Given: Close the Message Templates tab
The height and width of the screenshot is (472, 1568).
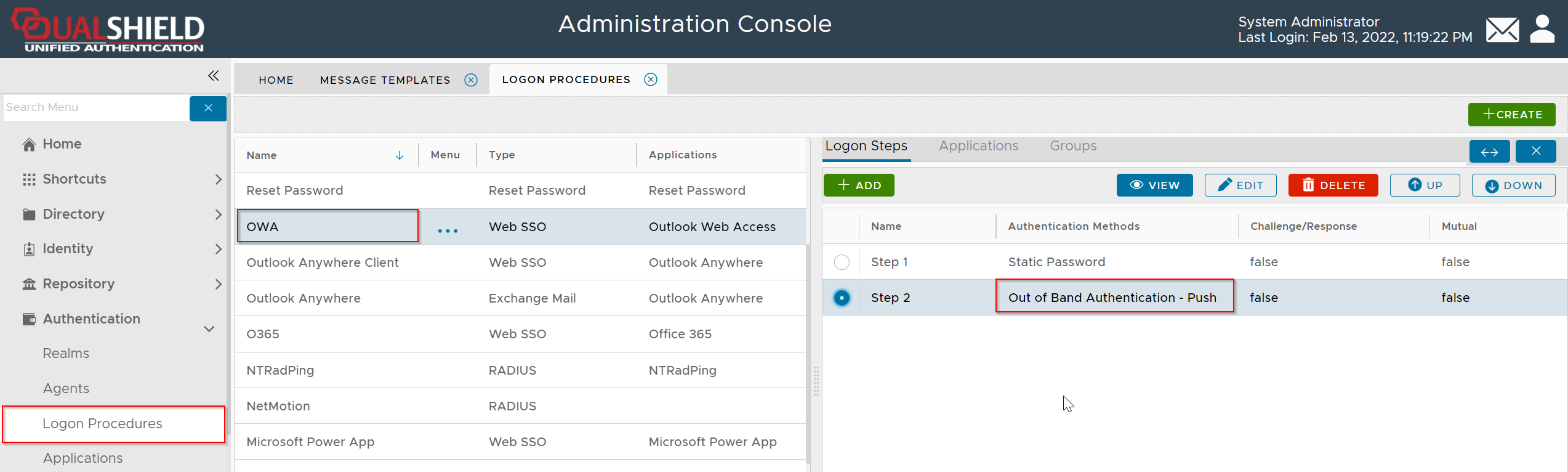Looking at the screenshot, I should [471, 80].
